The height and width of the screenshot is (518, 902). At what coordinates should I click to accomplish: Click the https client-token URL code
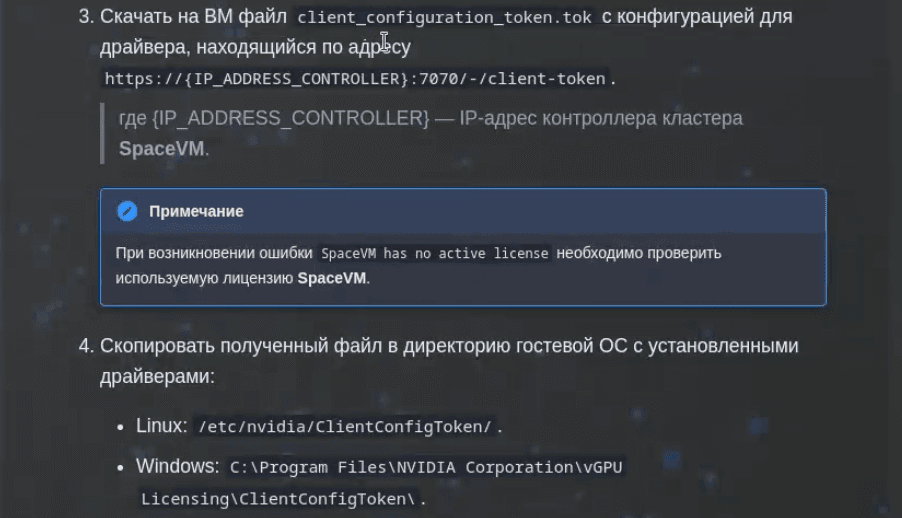coord(355,78)
